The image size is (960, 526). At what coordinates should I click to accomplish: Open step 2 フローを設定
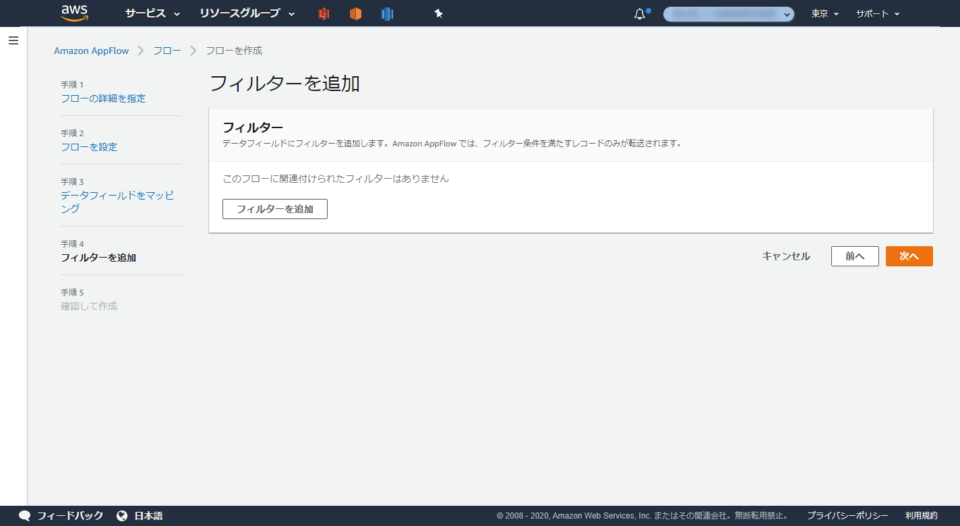click(x=89, y=147)
